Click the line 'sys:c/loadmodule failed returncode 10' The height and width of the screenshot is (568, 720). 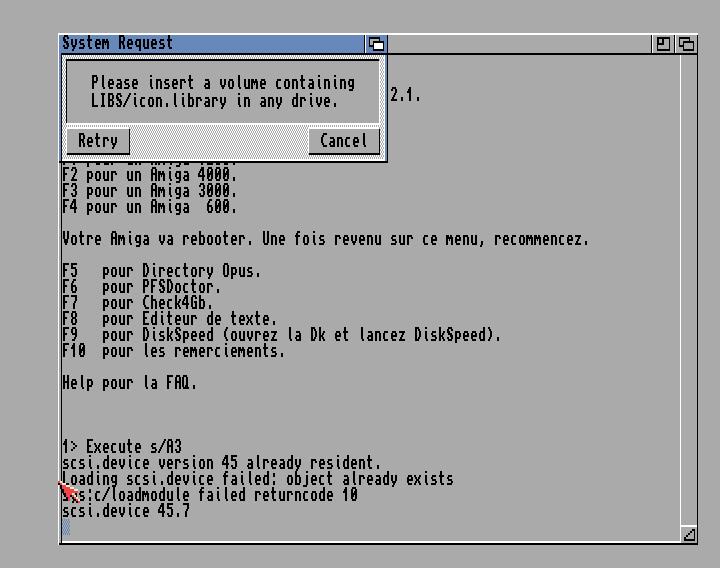click(x=210, y=495)
